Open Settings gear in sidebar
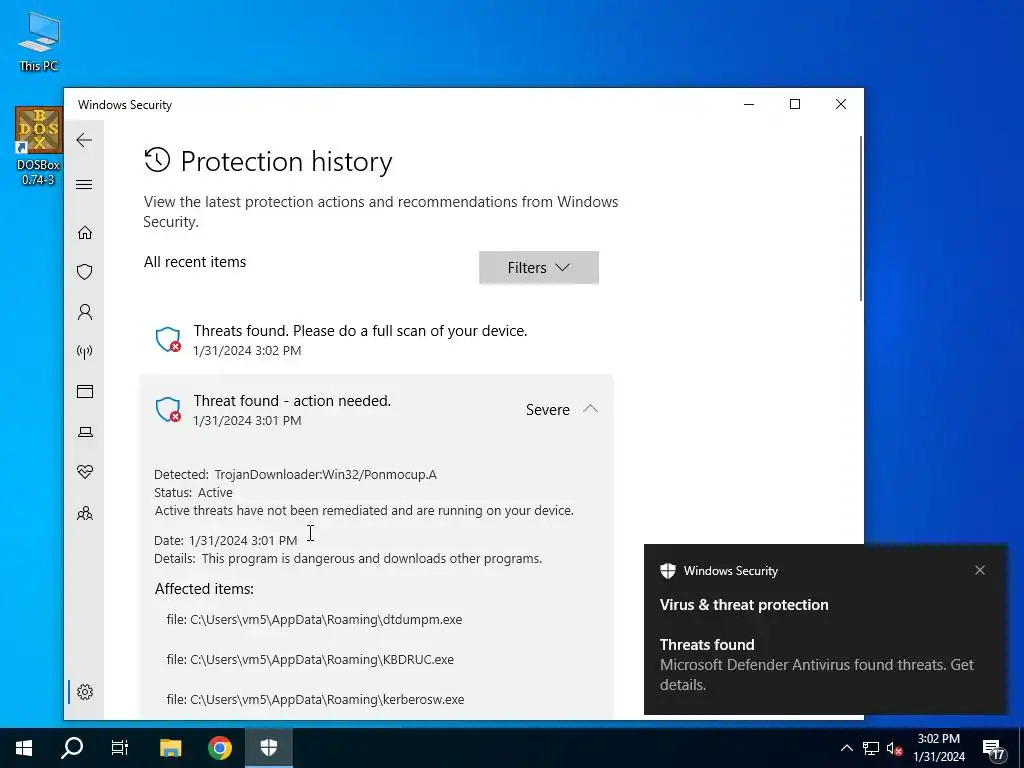1024x768 pixels. click(x=85, y=692)
